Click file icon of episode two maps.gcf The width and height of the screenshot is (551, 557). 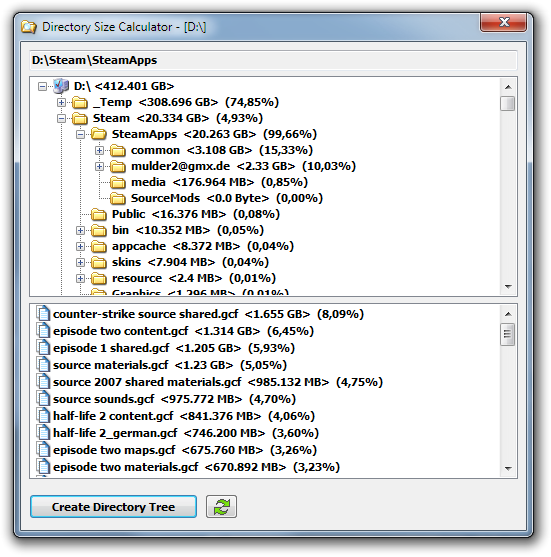[43, 450]
